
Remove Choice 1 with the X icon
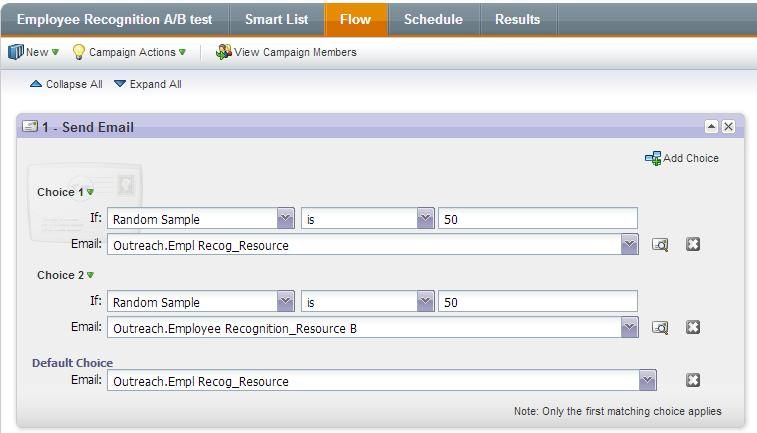tap(693, 245)
